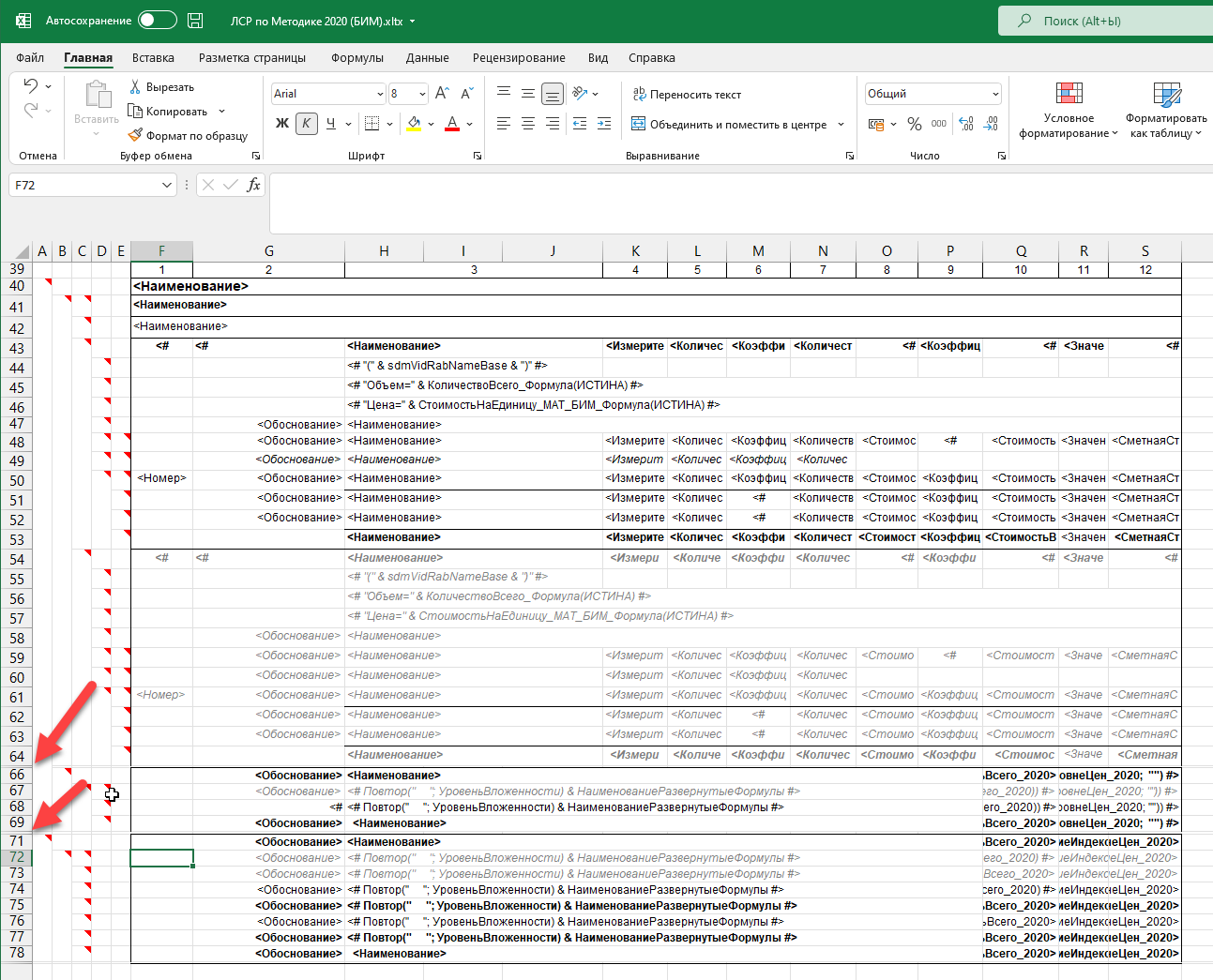Click the Save floppy disk icon
This screenshot has width=1213, height=980.
195,21
